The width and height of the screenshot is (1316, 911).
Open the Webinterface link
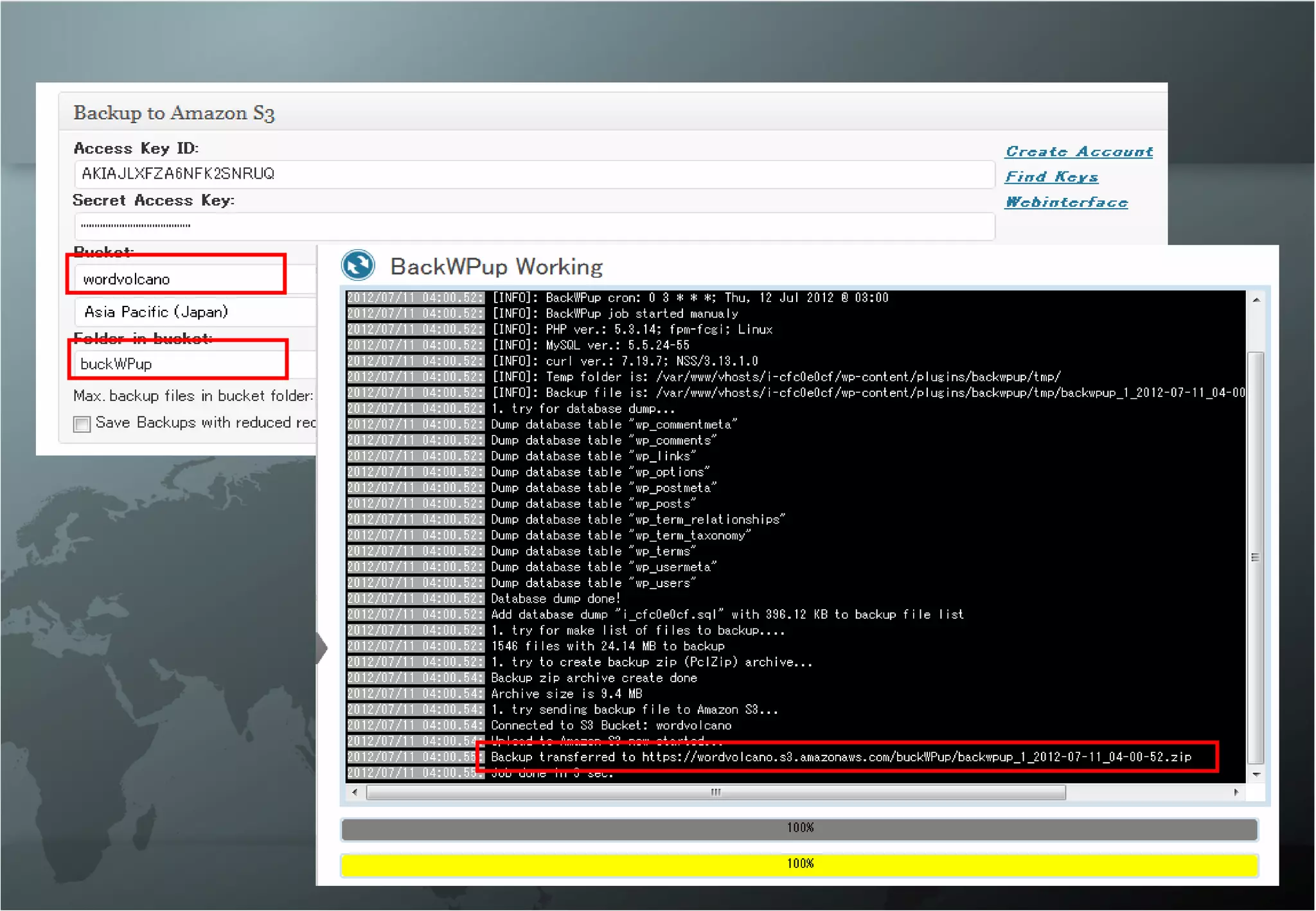click(x=1066, y=202)
